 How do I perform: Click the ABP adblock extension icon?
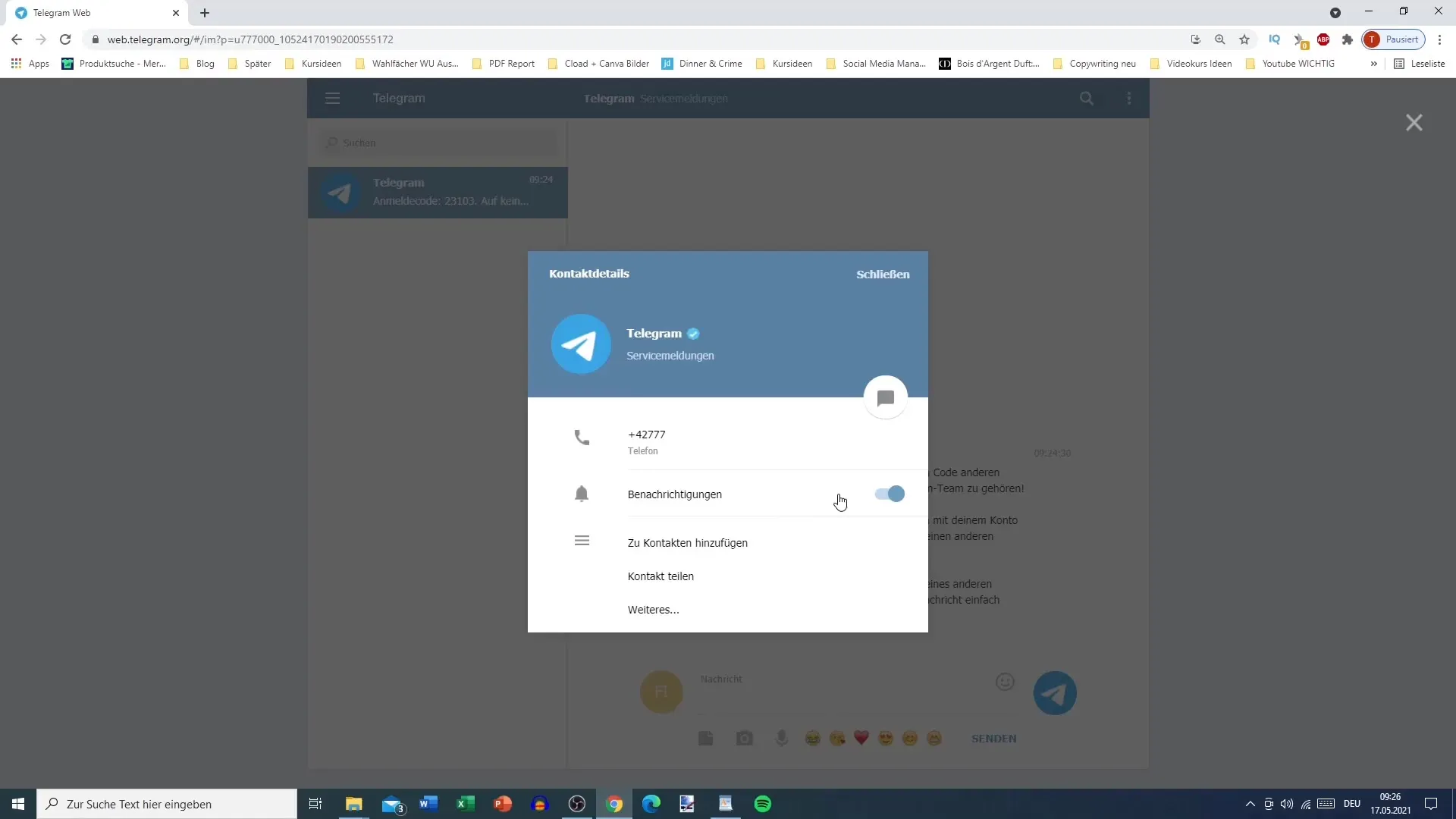tap(1323, 39)
